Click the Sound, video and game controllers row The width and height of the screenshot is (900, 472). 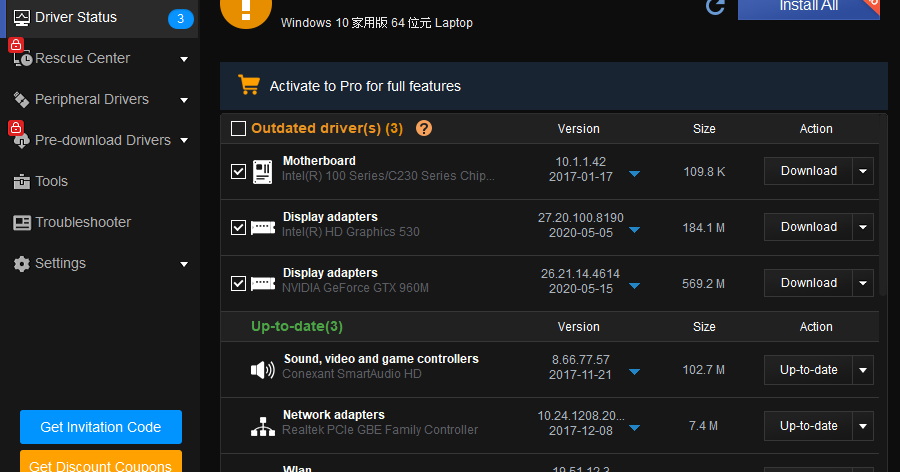pos(550,370)
